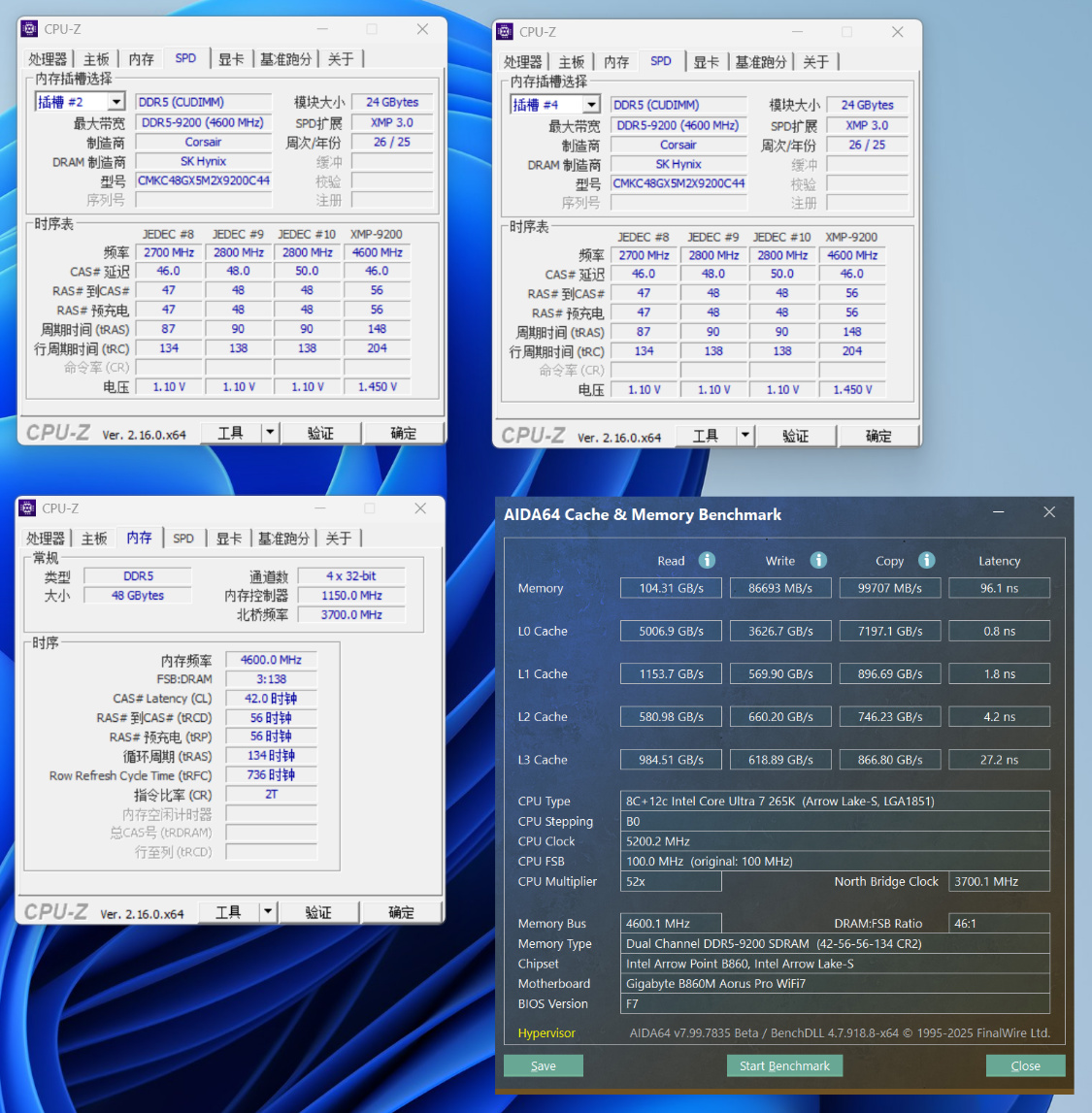Click 验证 button in memory CPU-Z window
This screenshot has width=1092, height=1113.
(x=318, y=912)
